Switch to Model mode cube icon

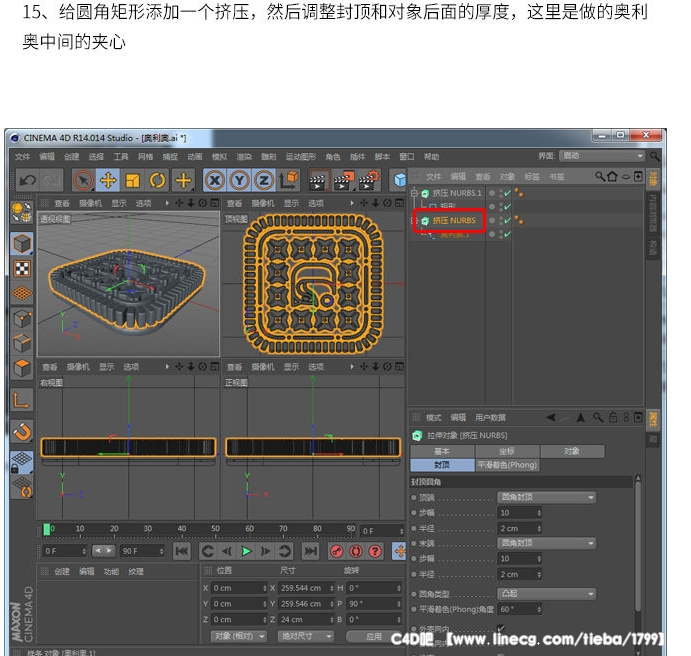coord(22,244)
